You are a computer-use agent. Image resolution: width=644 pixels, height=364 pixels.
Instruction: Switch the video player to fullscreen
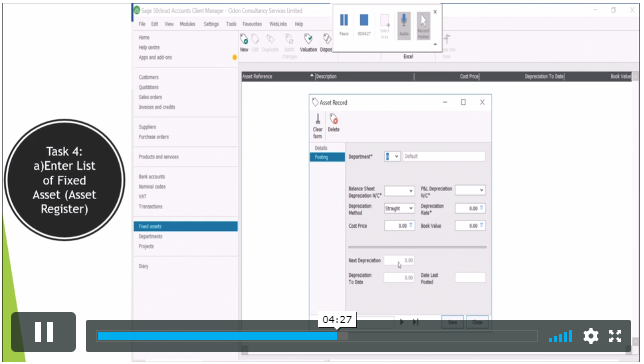(x=615, y=336)
